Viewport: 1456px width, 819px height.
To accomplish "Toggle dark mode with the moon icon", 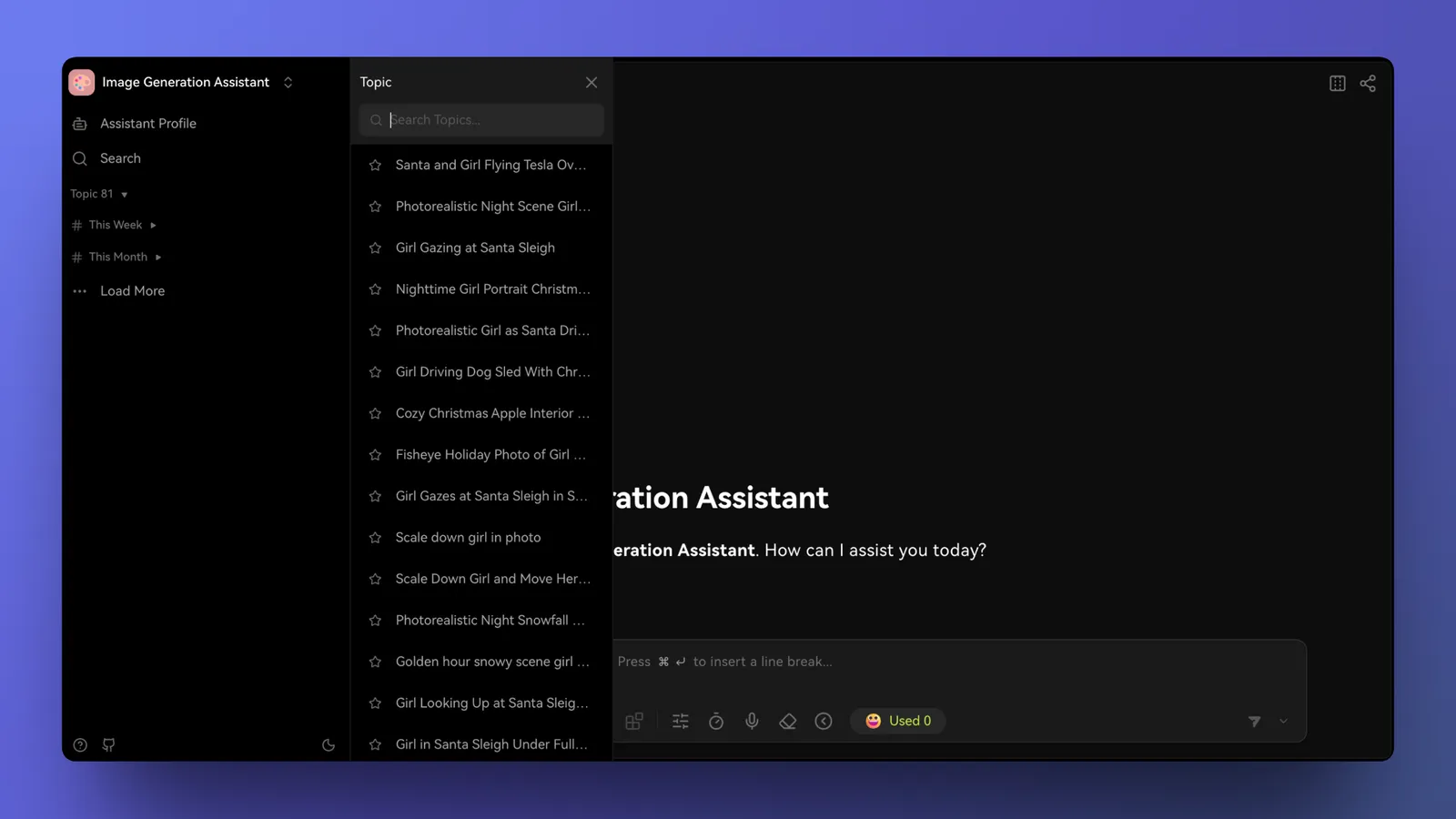I will point(329,744).
